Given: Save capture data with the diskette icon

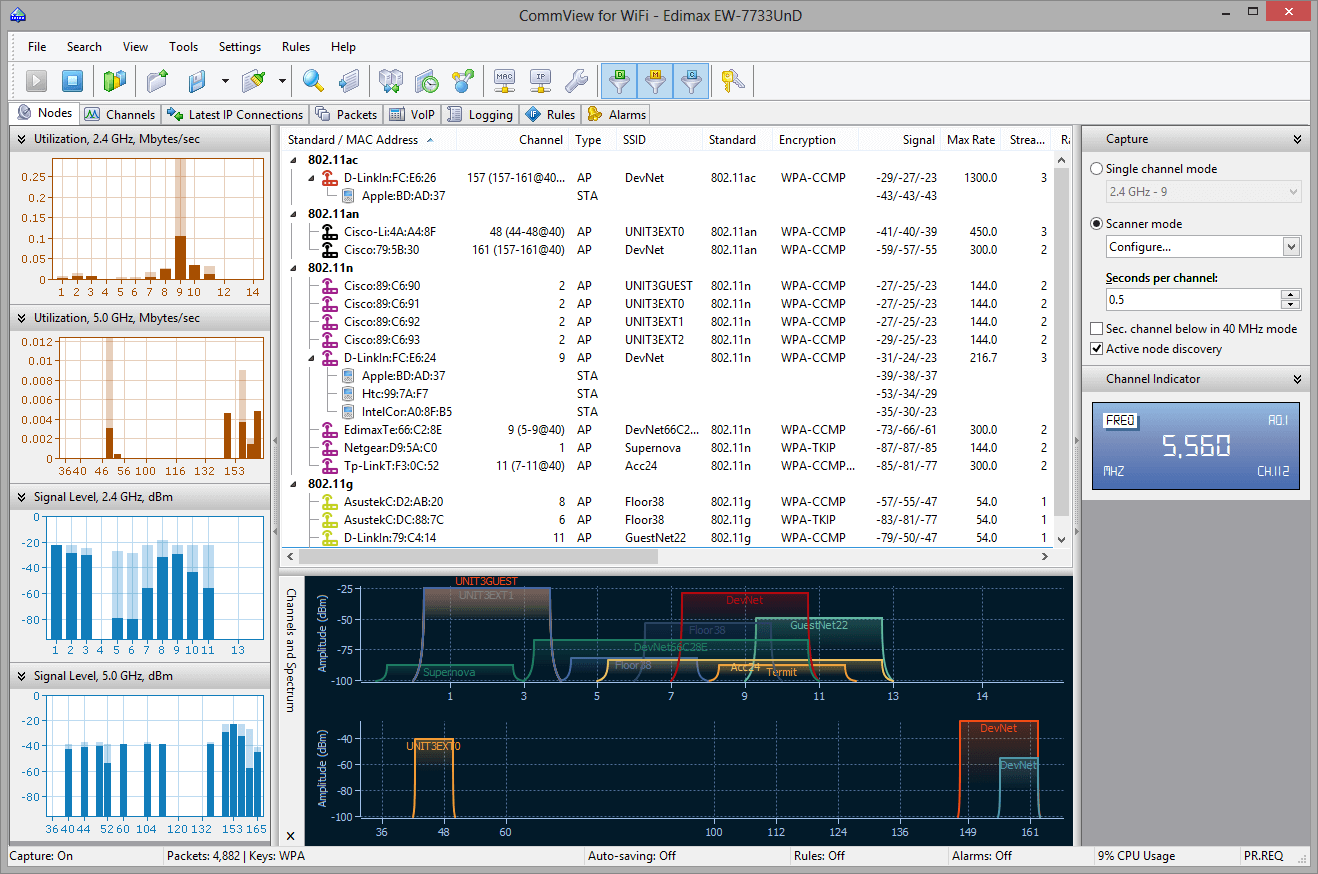Looking at the screenshot, I should [x=195, y=81].
